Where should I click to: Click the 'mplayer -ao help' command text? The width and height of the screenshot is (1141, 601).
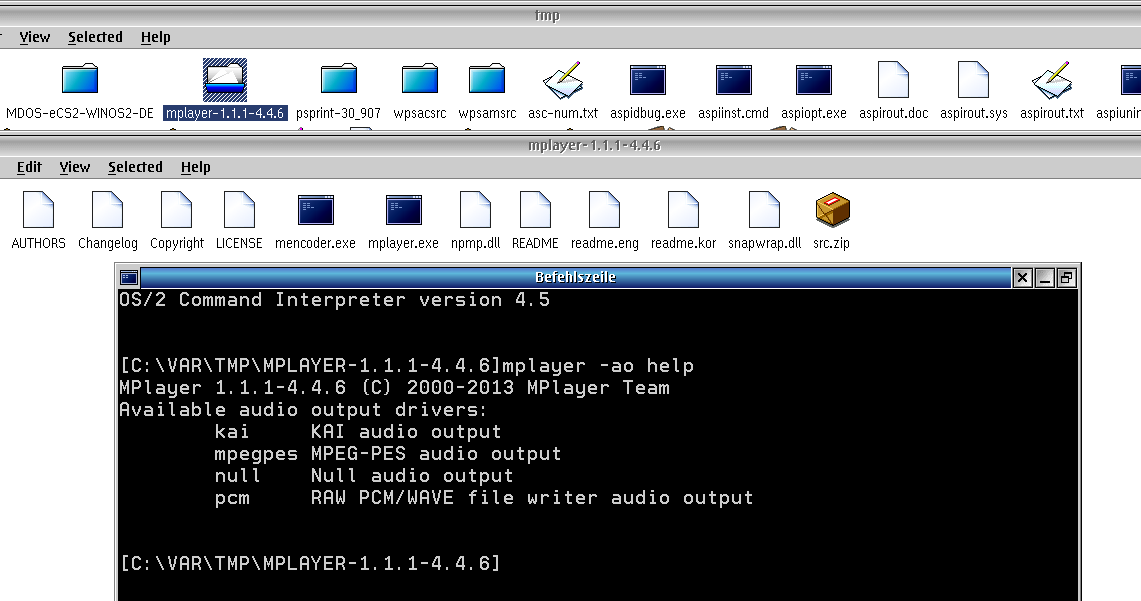[598, 366]
